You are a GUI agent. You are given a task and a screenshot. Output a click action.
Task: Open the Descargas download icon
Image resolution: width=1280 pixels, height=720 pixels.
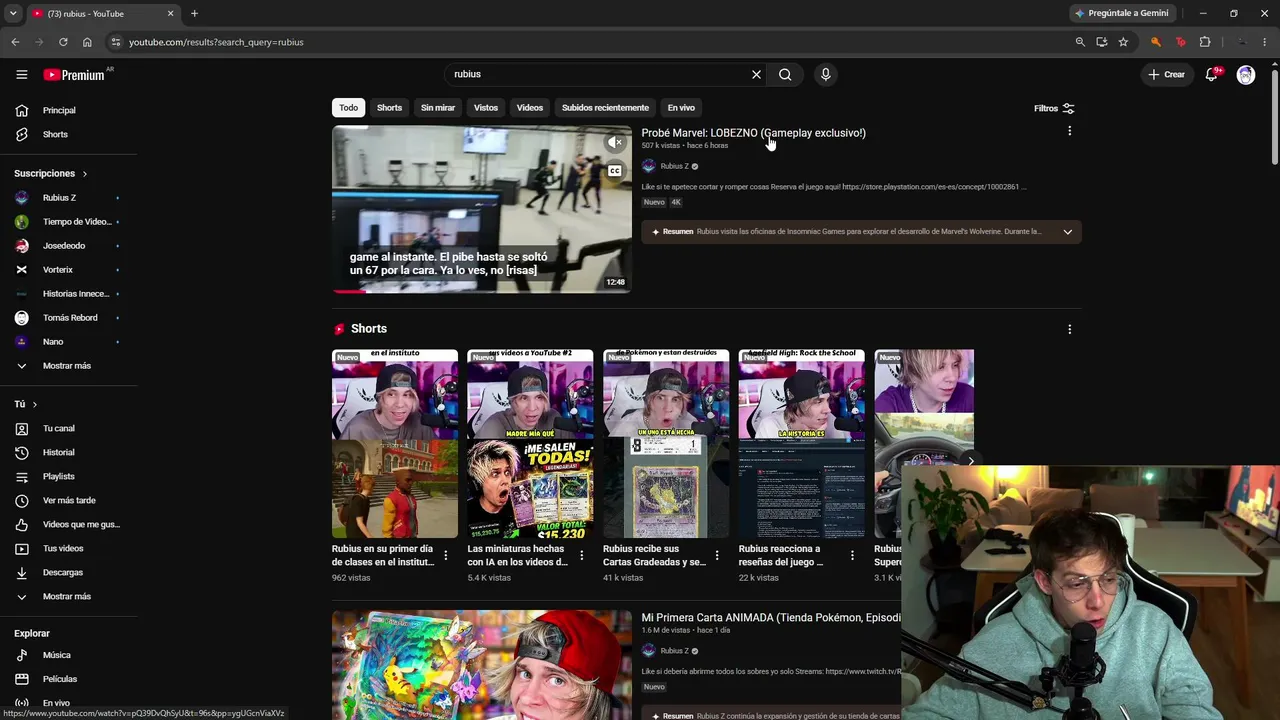click(22, 572)
